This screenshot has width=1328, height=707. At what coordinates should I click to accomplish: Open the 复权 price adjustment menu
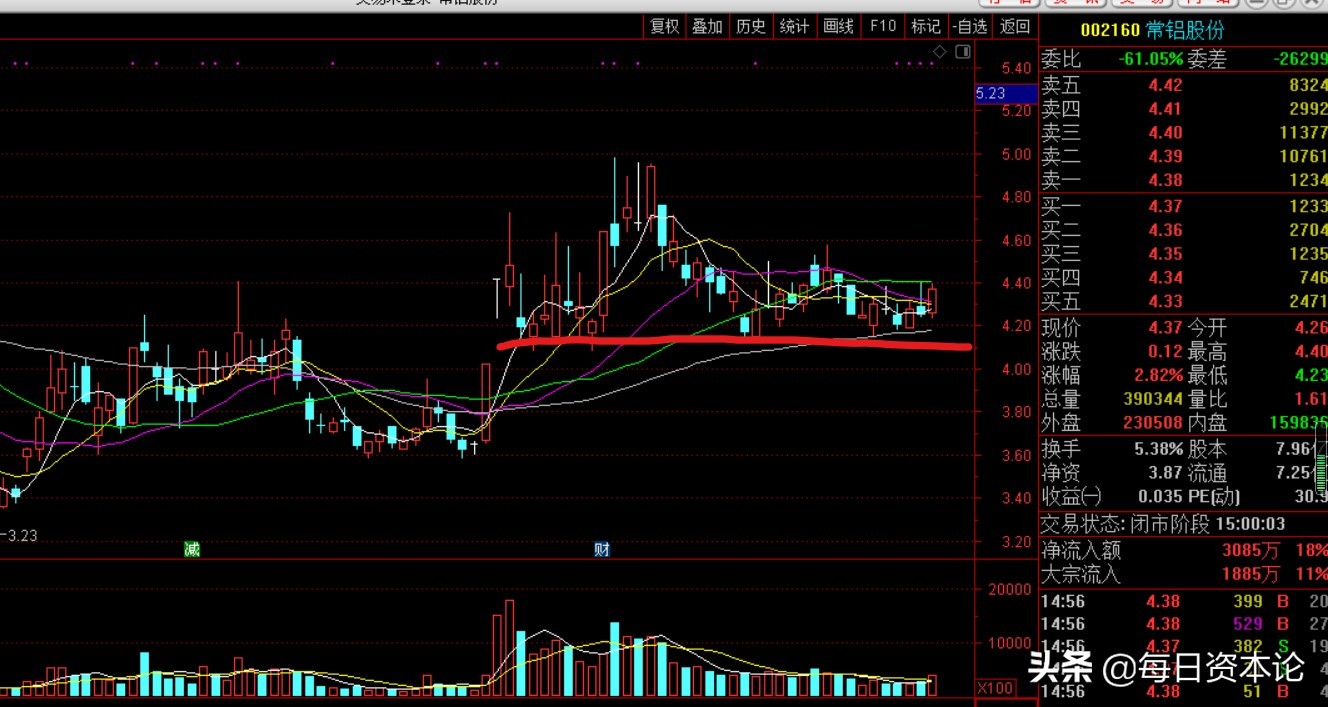[x=665, y=27]
